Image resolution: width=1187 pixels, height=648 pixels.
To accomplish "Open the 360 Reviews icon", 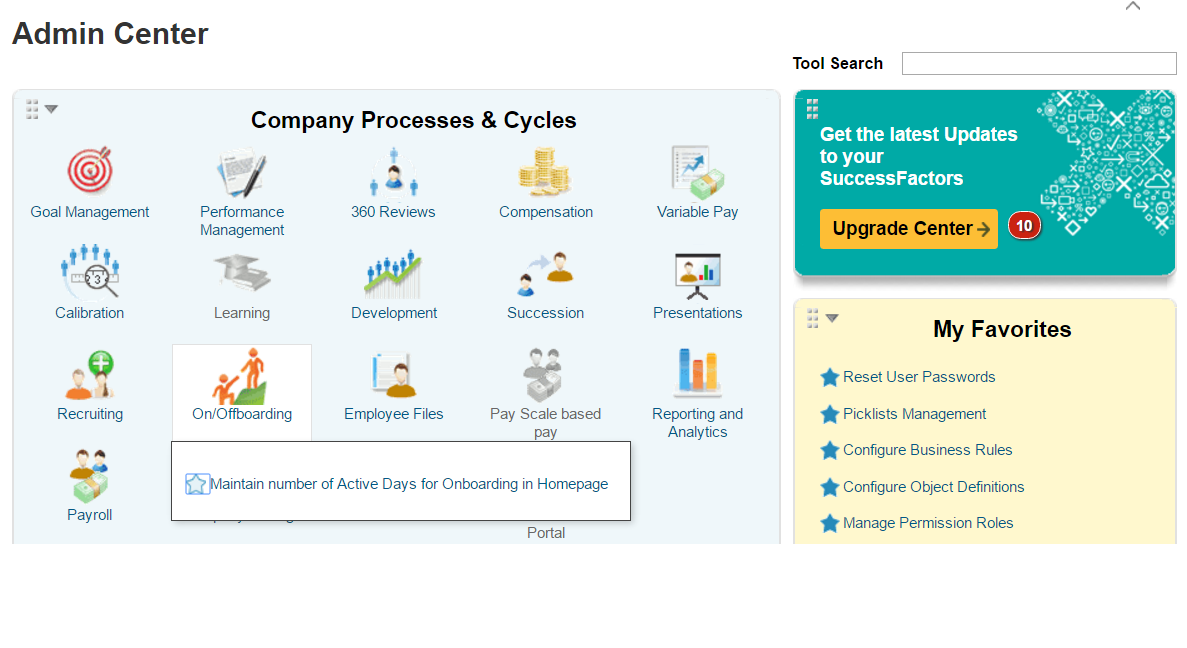I will click(x=393, y=171).
